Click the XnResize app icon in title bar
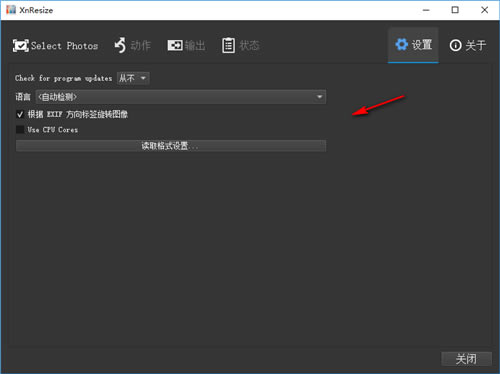This screenshot has height=374, width=500. pos(11,10)
